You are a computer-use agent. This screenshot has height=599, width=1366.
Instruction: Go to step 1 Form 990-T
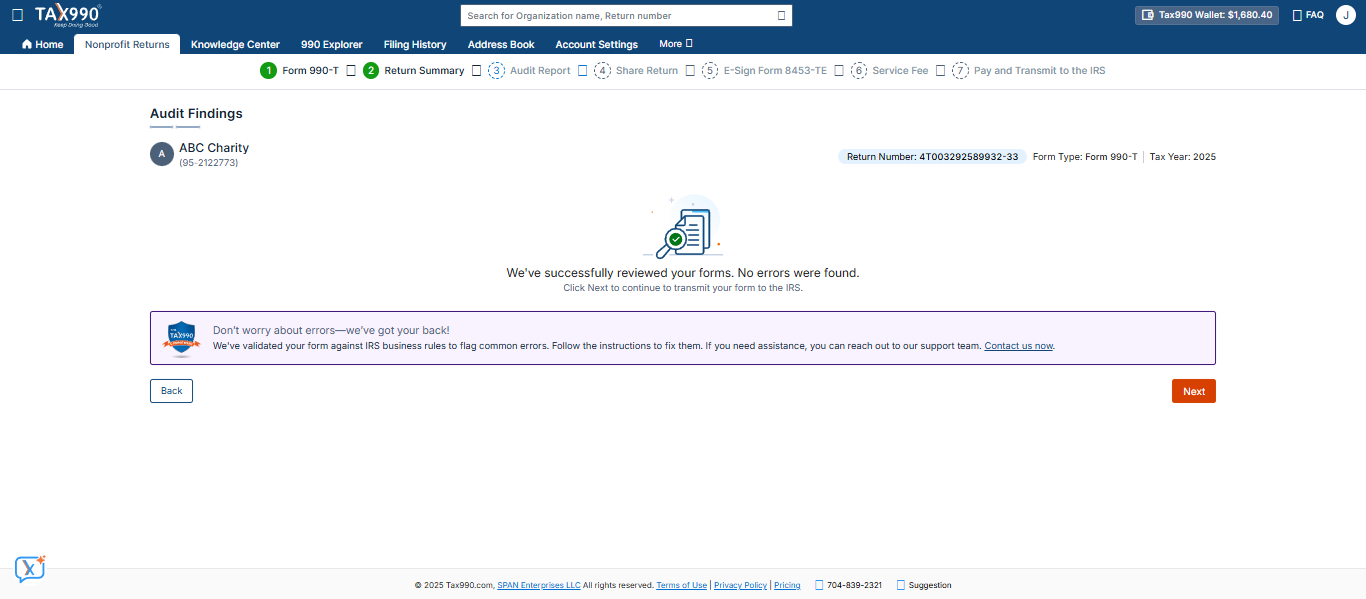(x=299, y=71)
